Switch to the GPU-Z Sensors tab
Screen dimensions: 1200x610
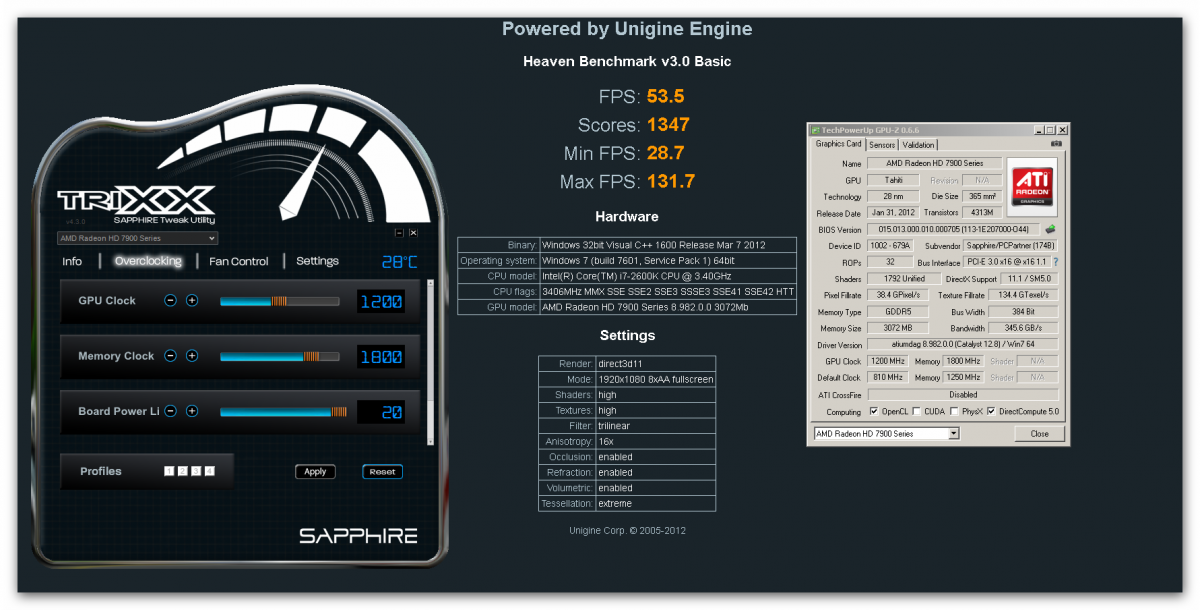[x=882, y=145]
